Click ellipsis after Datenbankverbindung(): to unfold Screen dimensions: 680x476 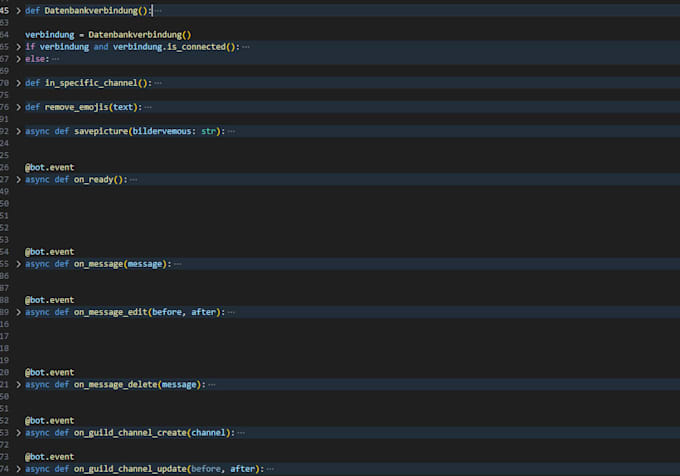[x=158, y=11]
